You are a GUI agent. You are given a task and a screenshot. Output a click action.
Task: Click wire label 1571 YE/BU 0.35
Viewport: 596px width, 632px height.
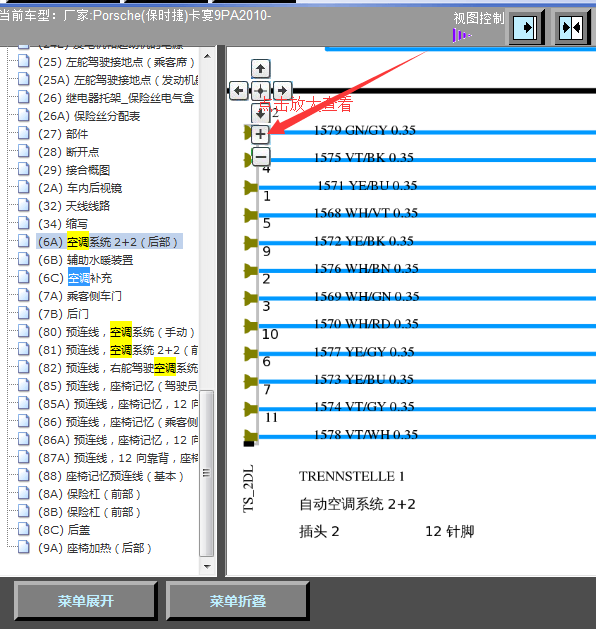(367, 185)
